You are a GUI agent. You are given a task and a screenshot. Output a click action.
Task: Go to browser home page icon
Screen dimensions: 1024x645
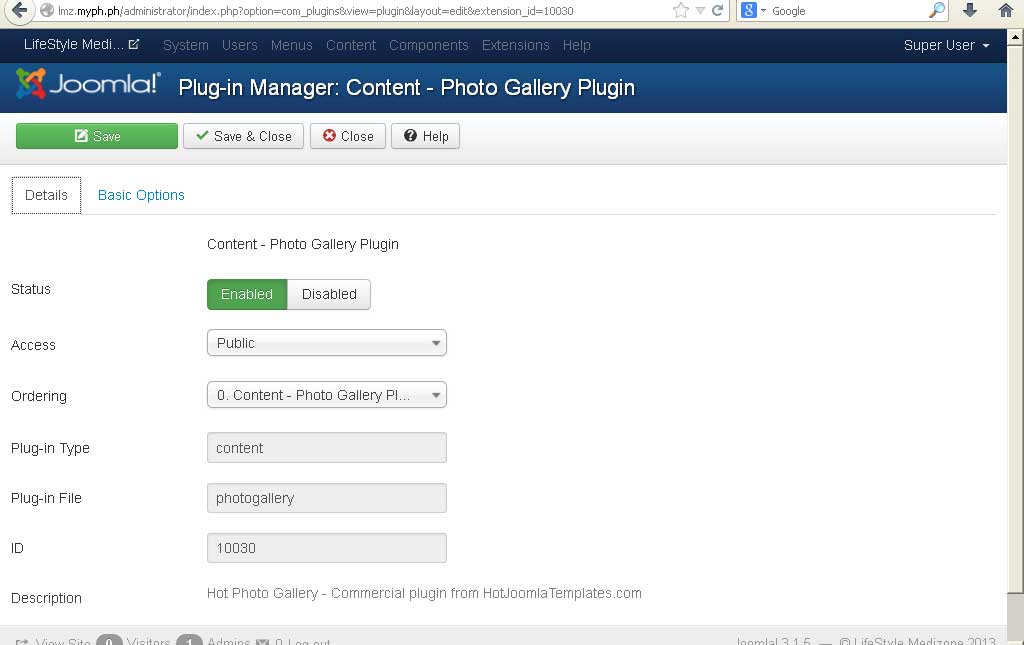[x=1006, y=10]
